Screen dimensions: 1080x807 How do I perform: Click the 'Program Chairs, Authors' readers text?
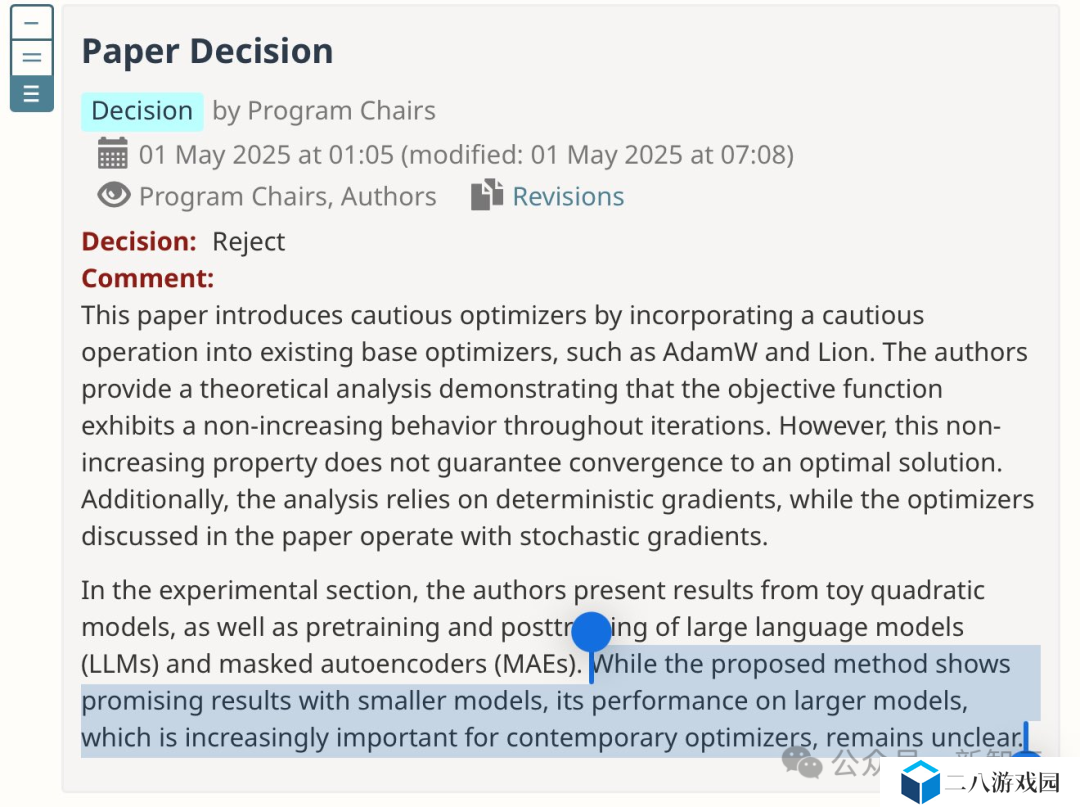pyautogui.click(x=288, y=197)
